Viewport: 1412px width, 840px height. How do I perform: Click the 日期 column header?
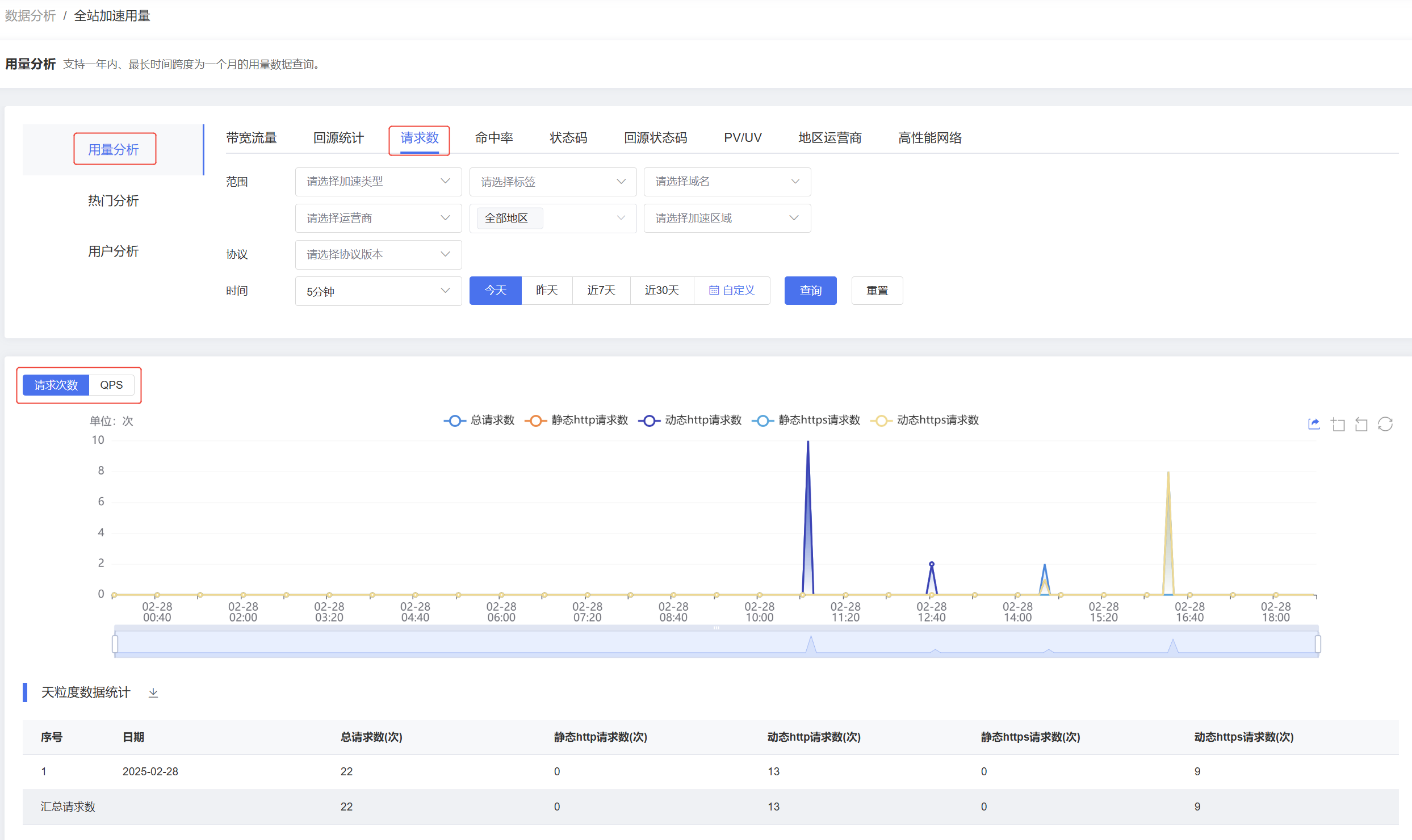pos(133,737)
